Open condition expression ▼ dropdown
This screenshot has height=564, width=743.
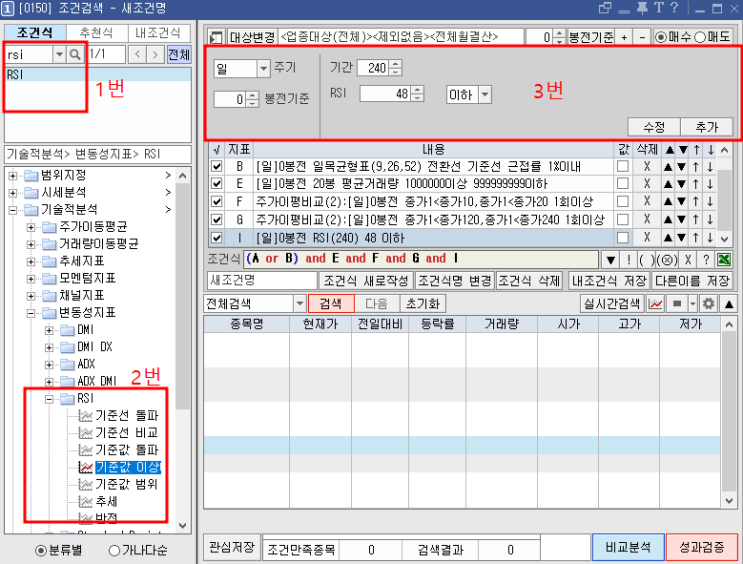coord(611,260)
